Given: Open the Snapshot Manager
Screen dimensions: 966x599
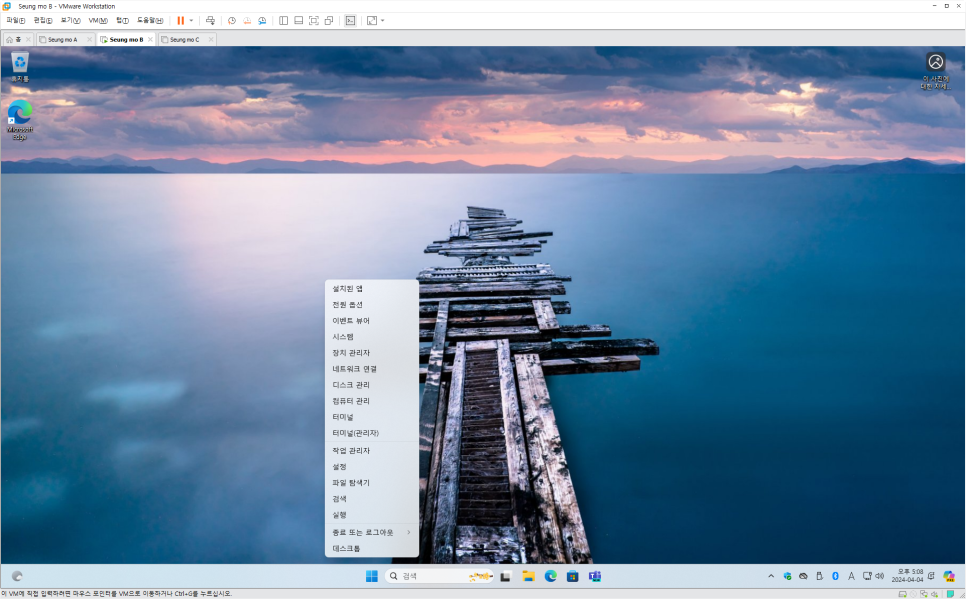Looking at the screenshot, I should (x=261, y=20).
